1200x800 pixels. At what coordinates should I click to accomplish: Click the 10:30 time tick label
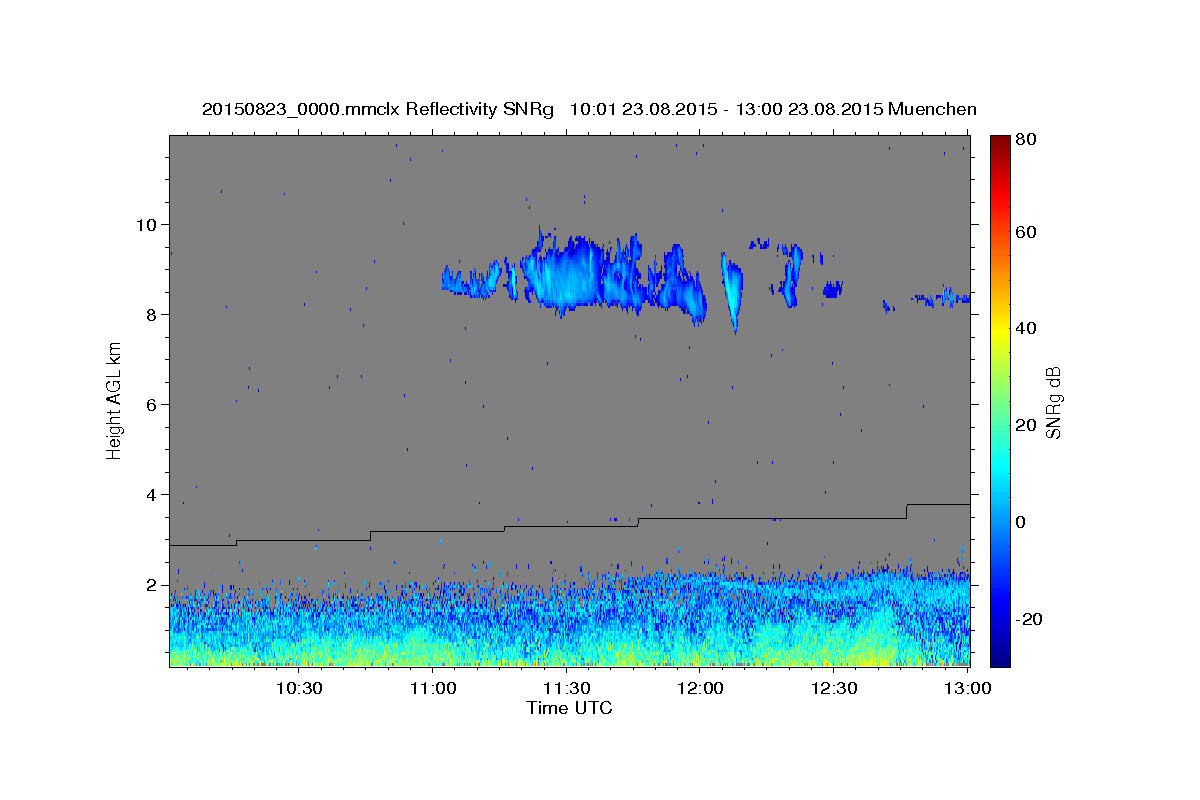click(x=299, y=688)
